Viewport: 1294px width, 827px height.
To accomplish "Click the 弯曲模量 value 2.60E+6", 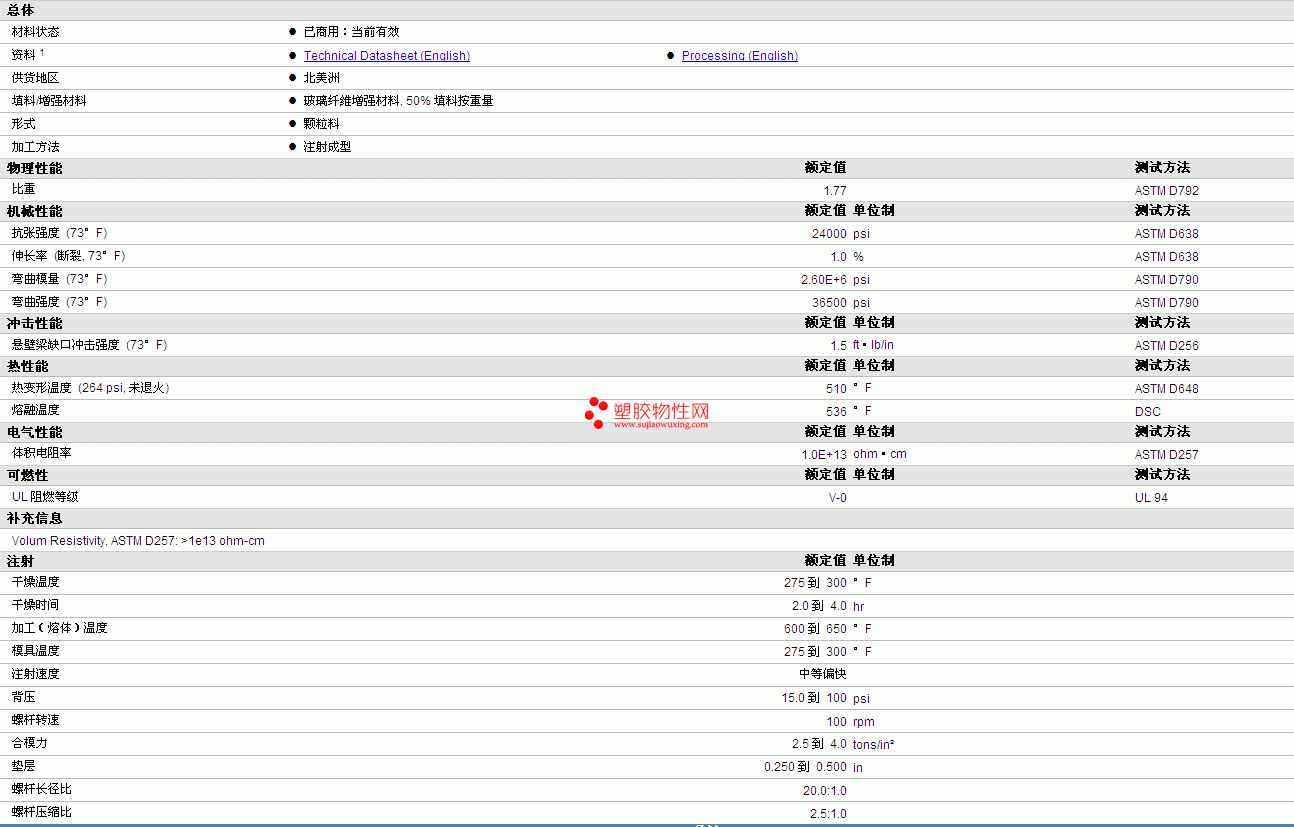I will tap(824, 280).
